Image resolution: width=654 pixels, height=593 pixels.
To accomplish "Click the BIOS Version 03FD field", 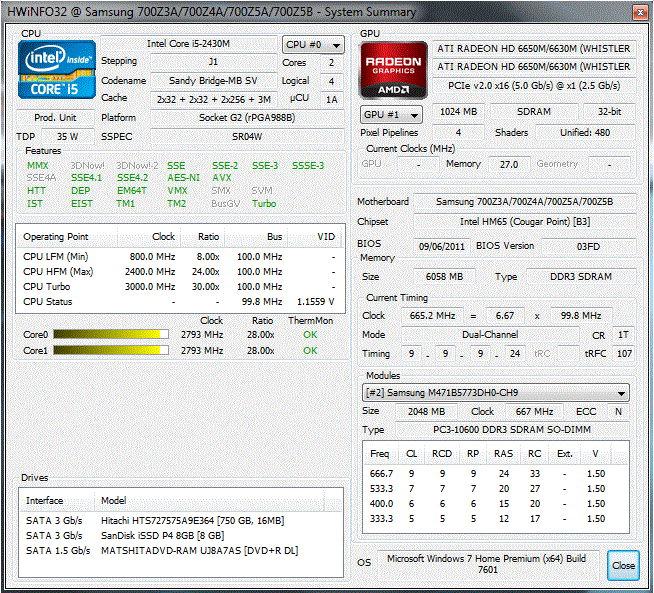I will click(x=588, y=246).
